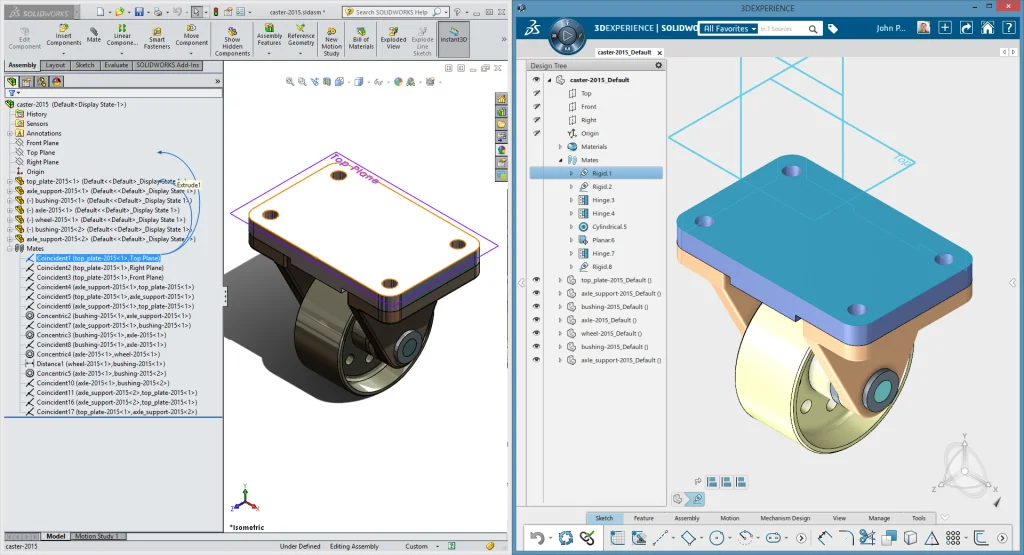Click the tag icon beside search box

833,29
